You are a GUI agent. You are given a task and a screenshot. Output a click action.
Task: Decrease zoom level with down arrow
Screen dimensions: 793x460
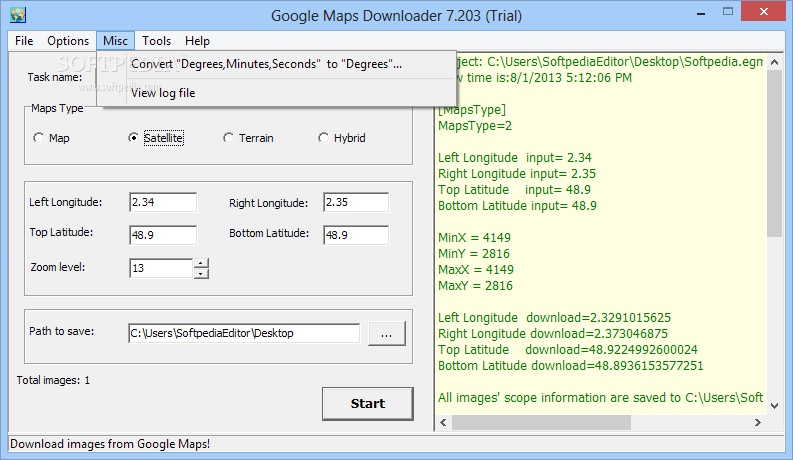click(201, 273)
